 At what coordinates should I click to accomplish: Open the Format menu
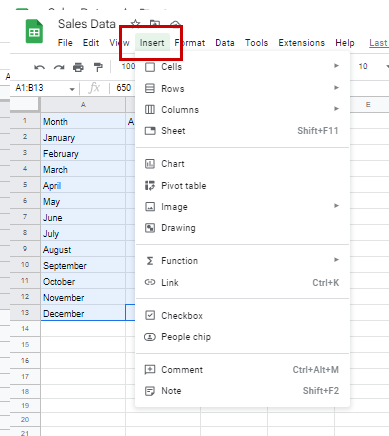pos(190,43)
